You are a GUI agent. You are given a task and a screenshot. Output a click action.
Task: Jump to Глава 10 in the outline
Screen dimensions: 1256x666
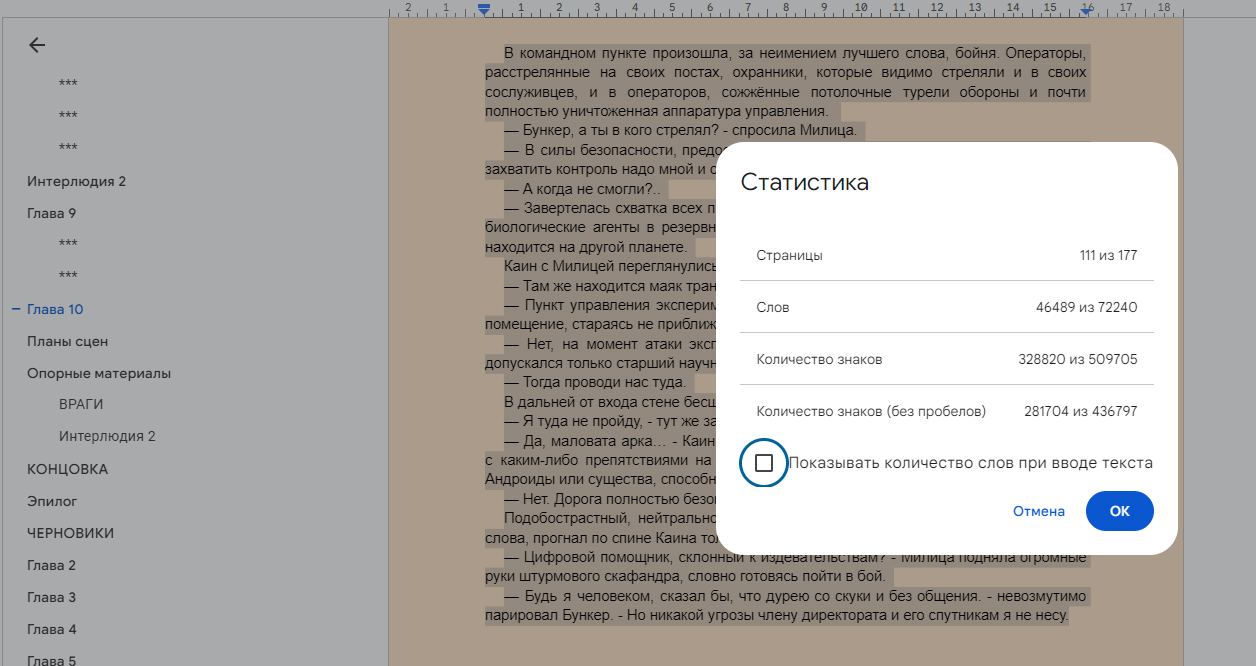[x=55, y=309]
